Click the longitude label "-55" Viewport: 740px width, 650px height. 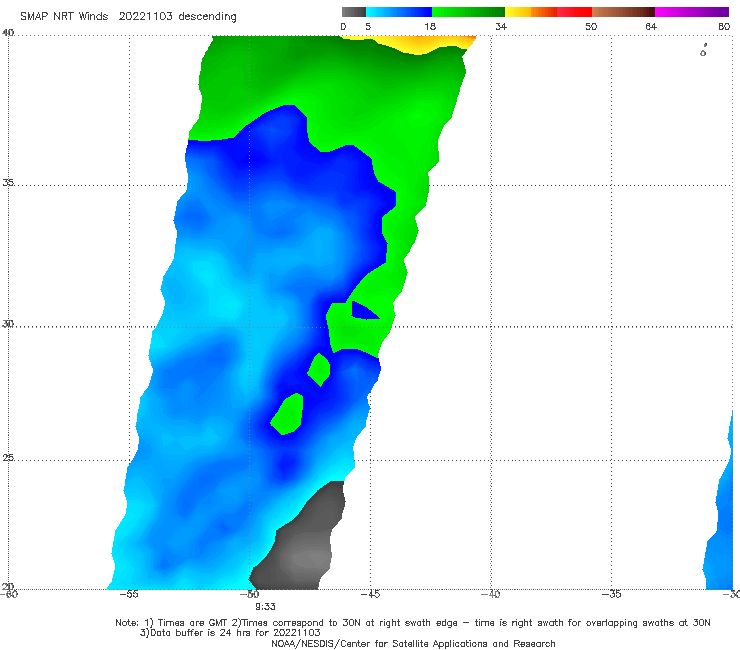pyautogui.click(x=129, y=594)
